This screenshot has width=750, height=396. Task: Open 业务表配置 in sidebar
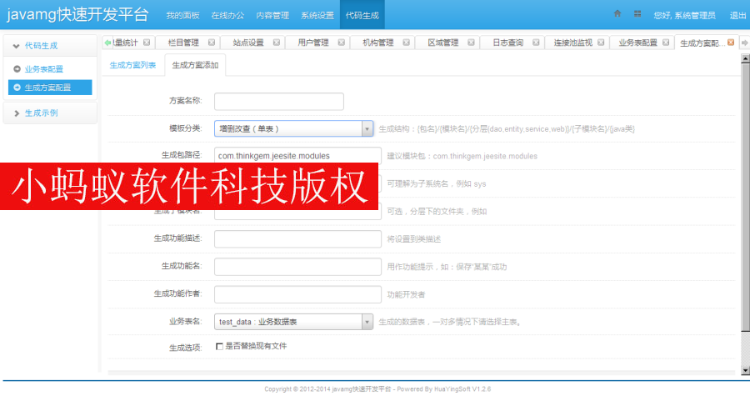(44, 69)
